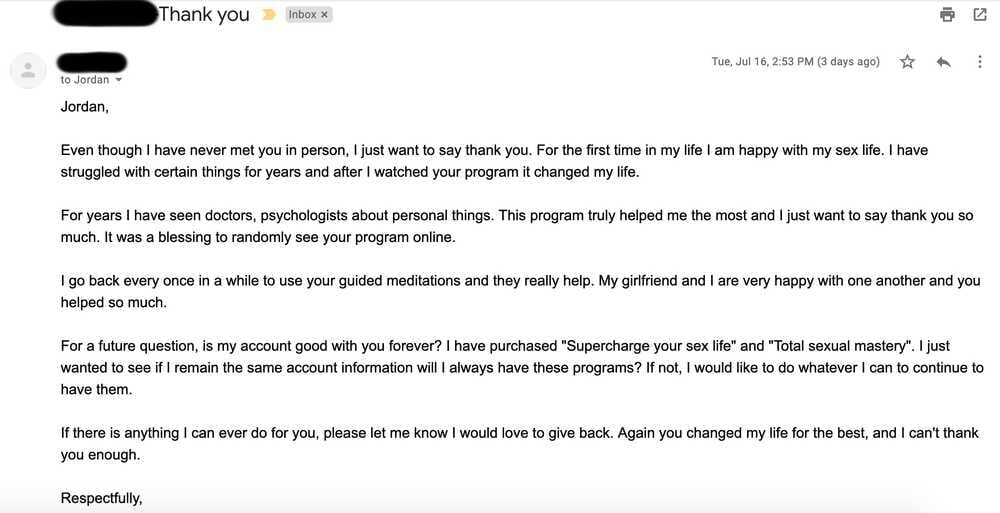Reply to the email using the arrow icon
This screenshot has width=1000, height=513.
(x=943, y=62)
